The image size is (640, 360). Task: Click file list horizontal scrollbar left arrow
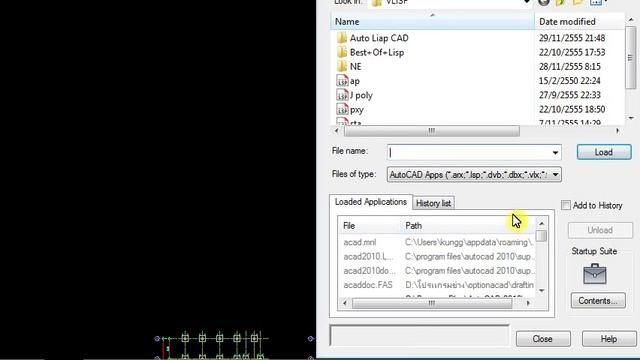(336, 131)
